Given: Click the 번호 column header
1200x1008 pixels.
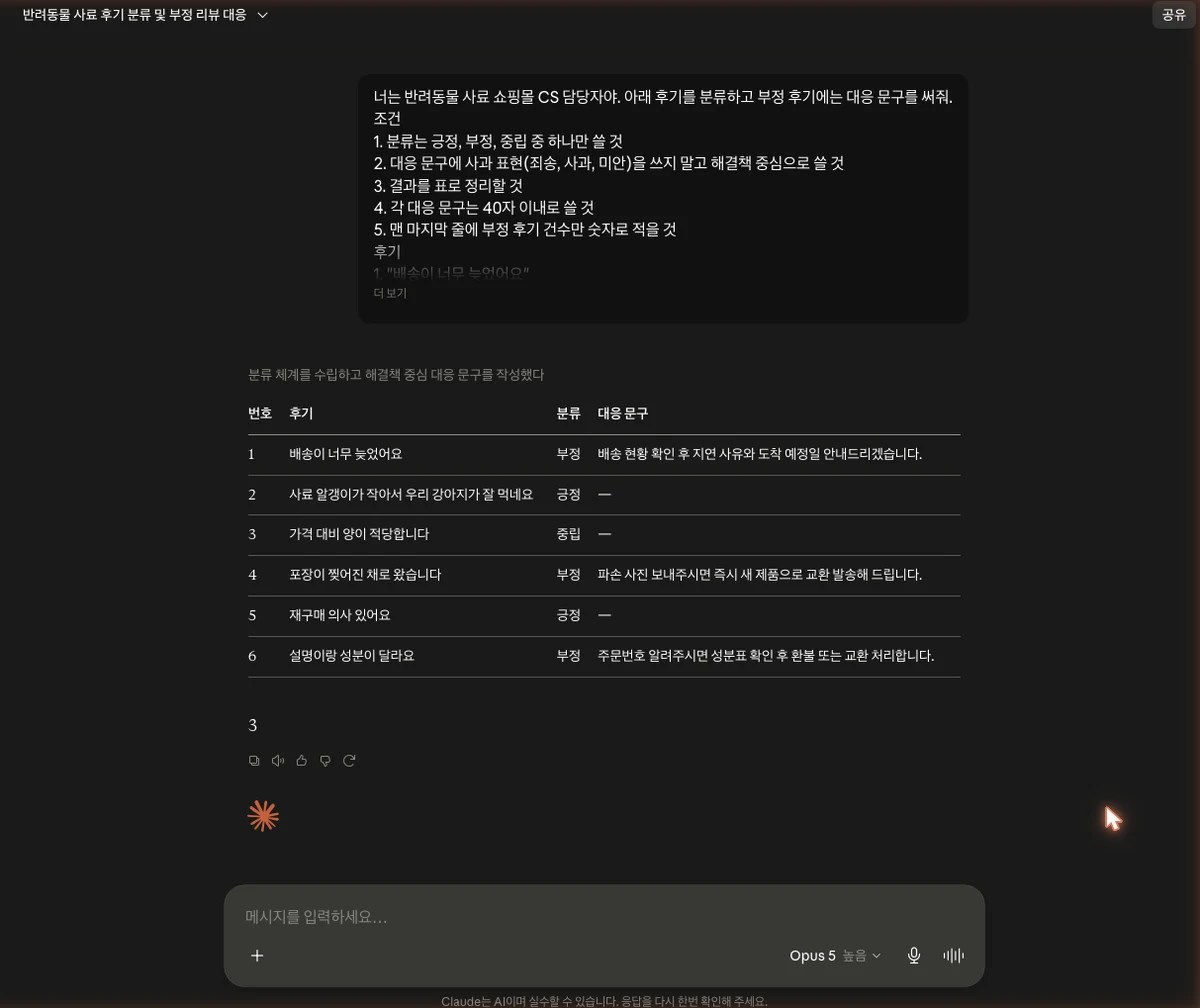Looking at the screenshot, I should (260, 414).
